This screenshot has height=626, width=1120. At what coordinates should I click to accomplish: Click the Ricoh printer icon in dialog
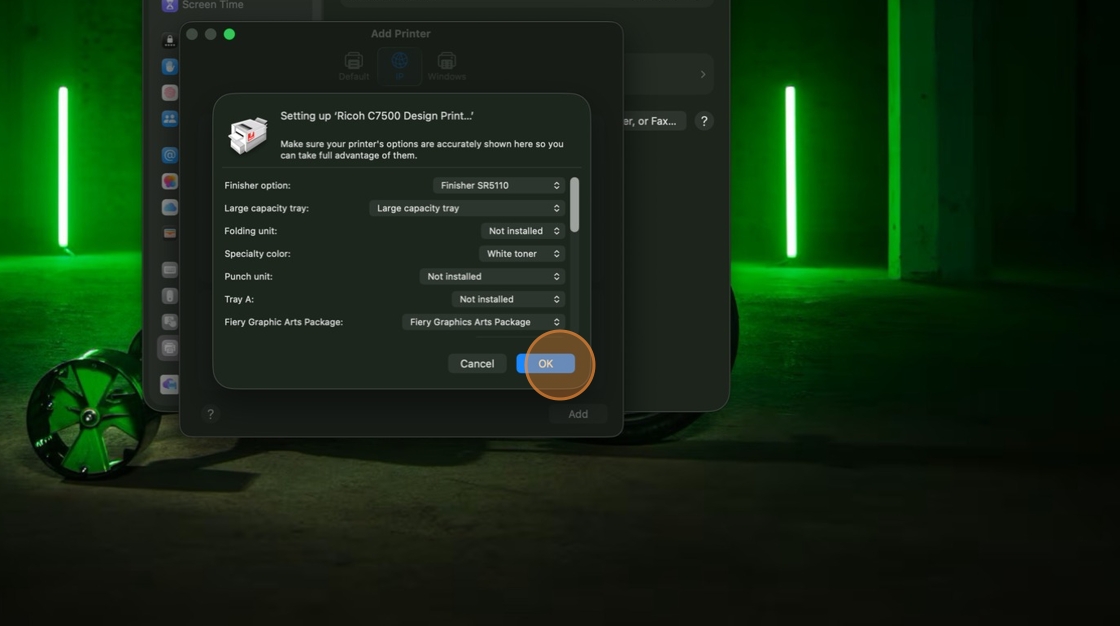tap(248, 135)
